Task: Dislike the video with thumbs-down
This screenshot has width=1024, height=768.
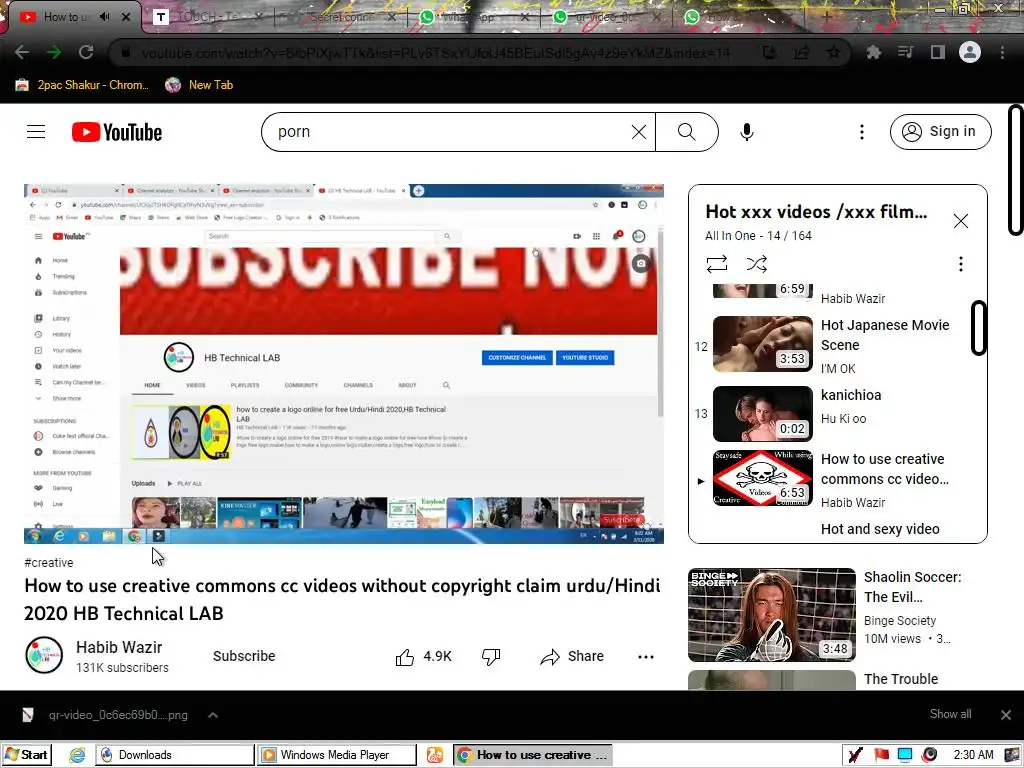Action: tap(490, 656)
